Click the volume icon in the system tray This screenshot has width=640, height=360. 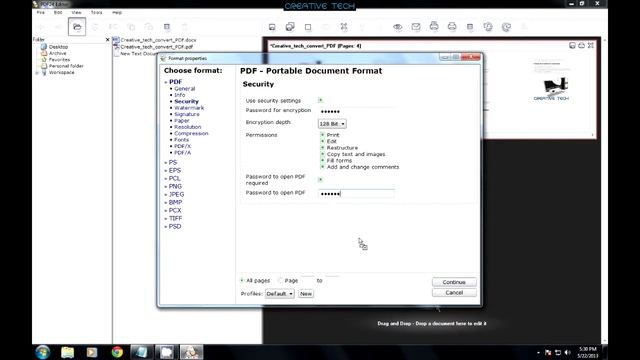tap(567, 352)
